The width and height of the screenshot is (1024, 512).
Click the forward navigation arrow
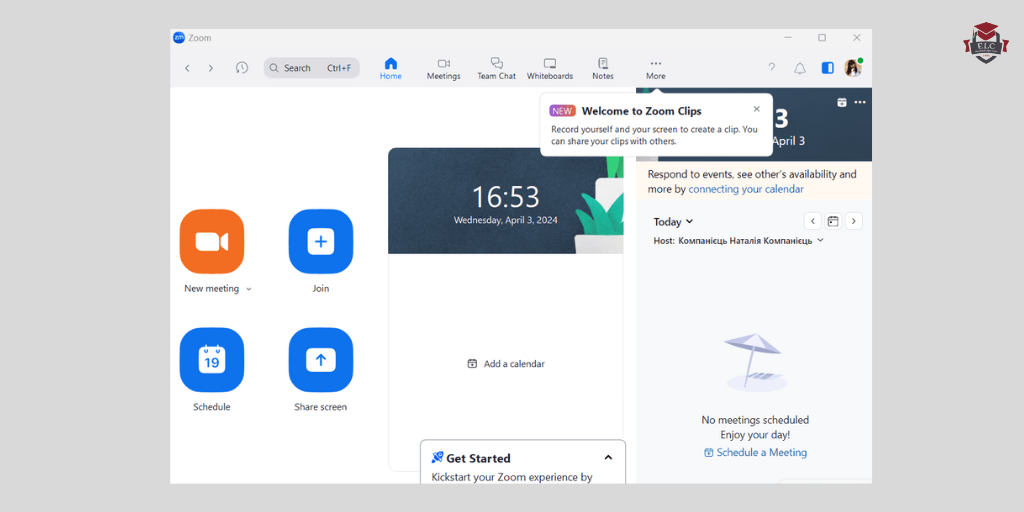(210, 68)
